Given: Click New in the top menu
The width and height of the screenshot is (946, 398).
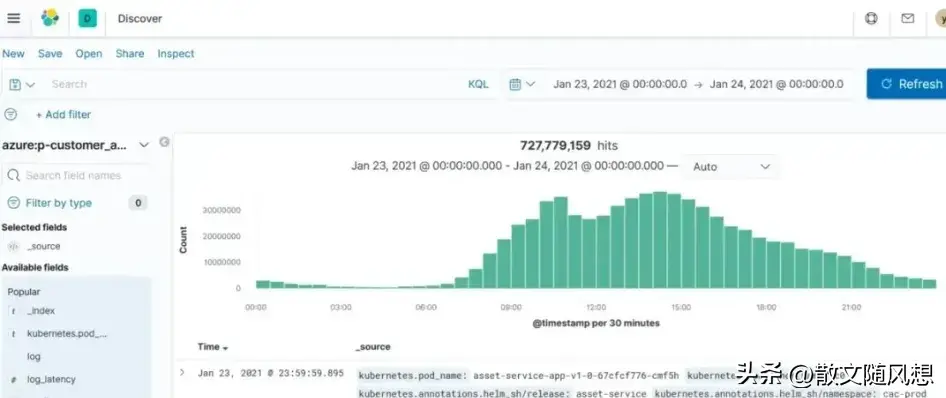Looking at the screenshot, I should coord(13,54).
